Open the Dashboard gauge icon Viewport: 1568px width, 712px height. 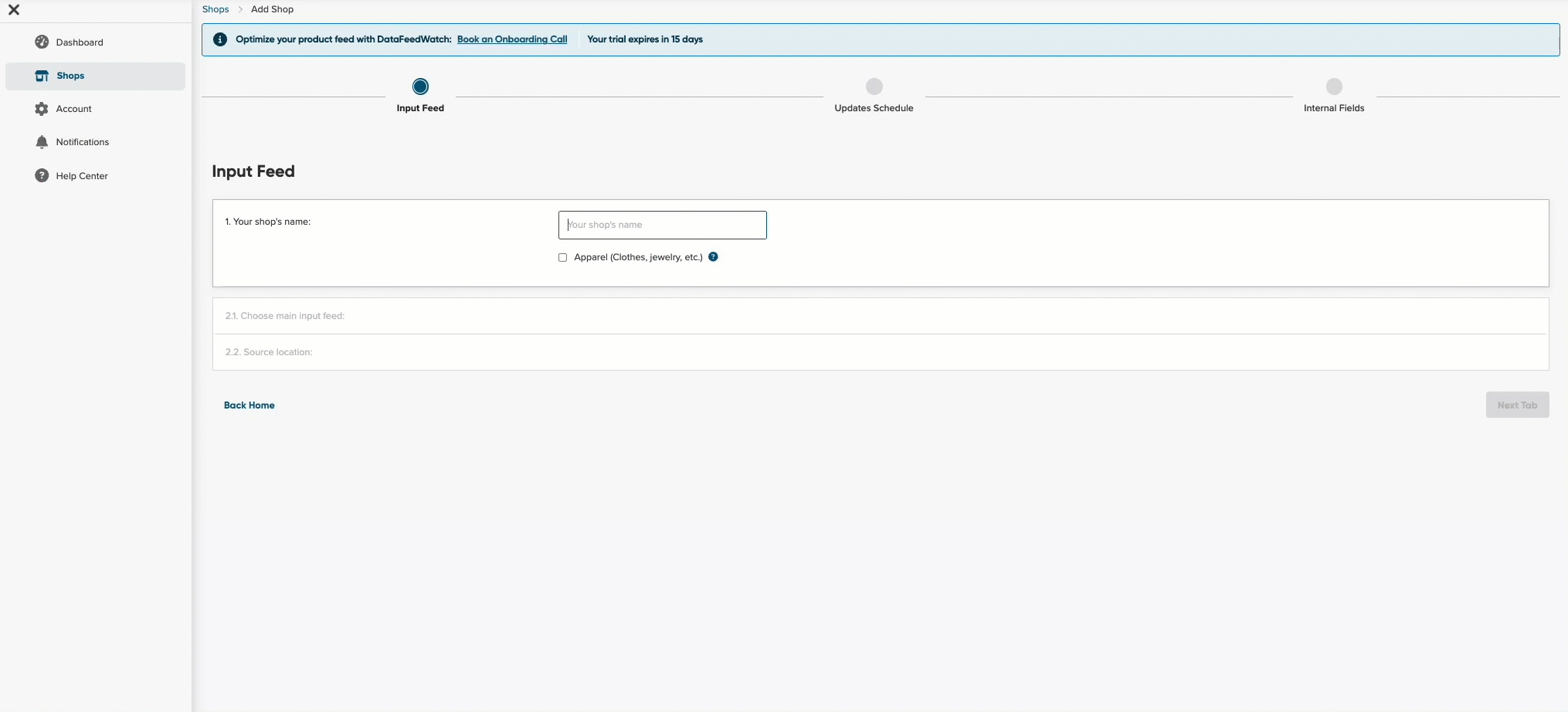tap(42, 42)
